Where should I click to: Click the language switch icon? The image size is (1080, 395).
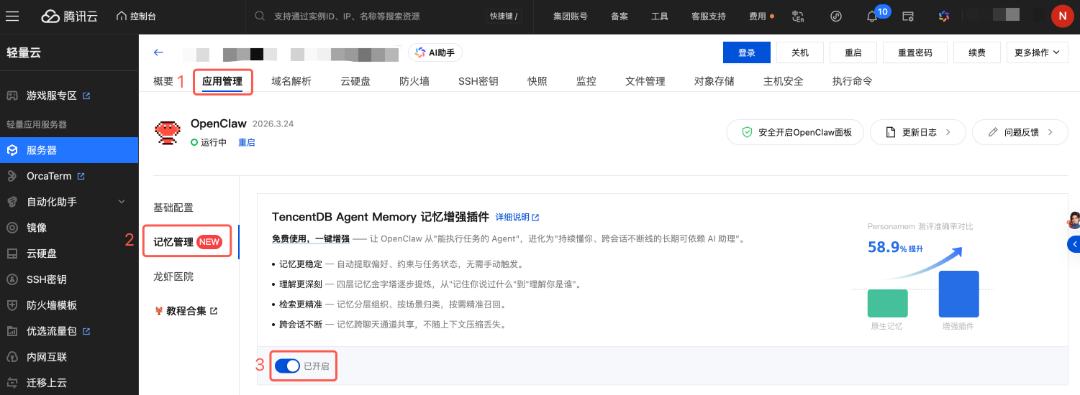799,16
